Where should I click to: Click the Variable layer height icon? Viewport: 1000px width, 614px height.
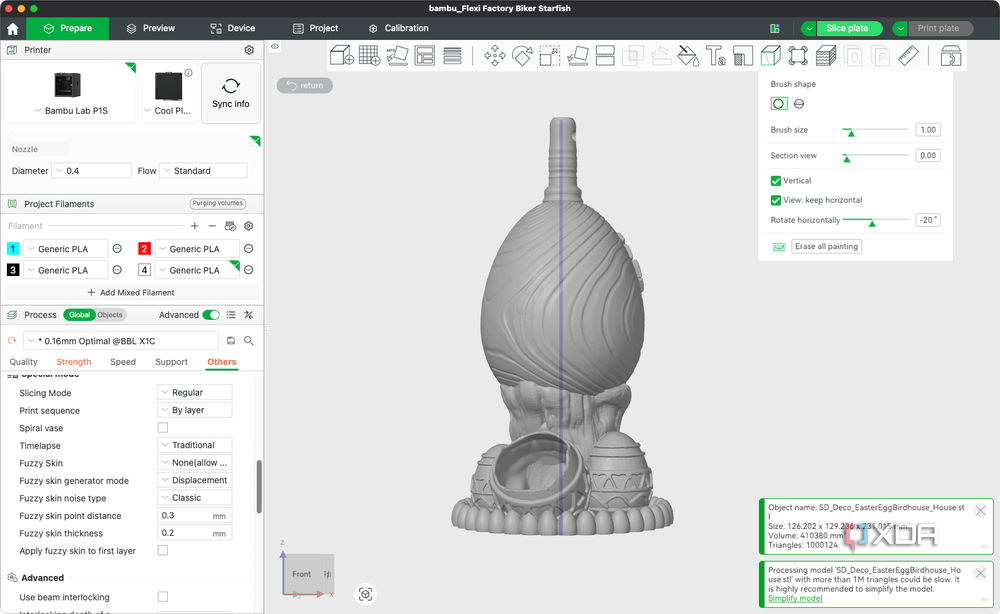pyautogui.click(x=452, y=55)
